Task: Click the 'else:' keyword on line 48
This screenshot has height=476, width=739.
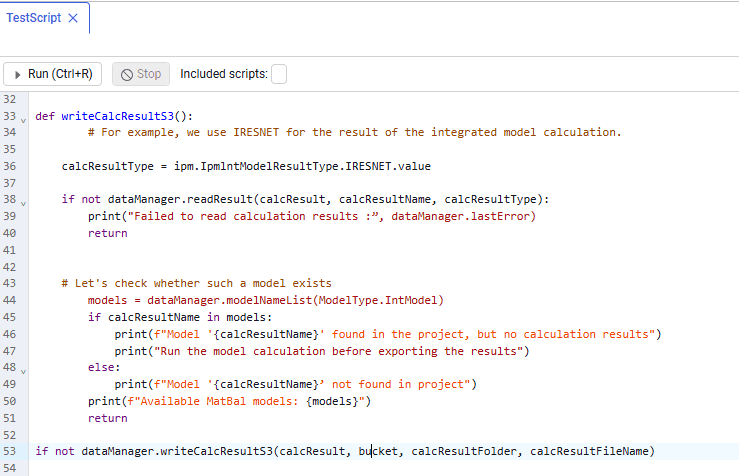Action: [x=104, y=367]
